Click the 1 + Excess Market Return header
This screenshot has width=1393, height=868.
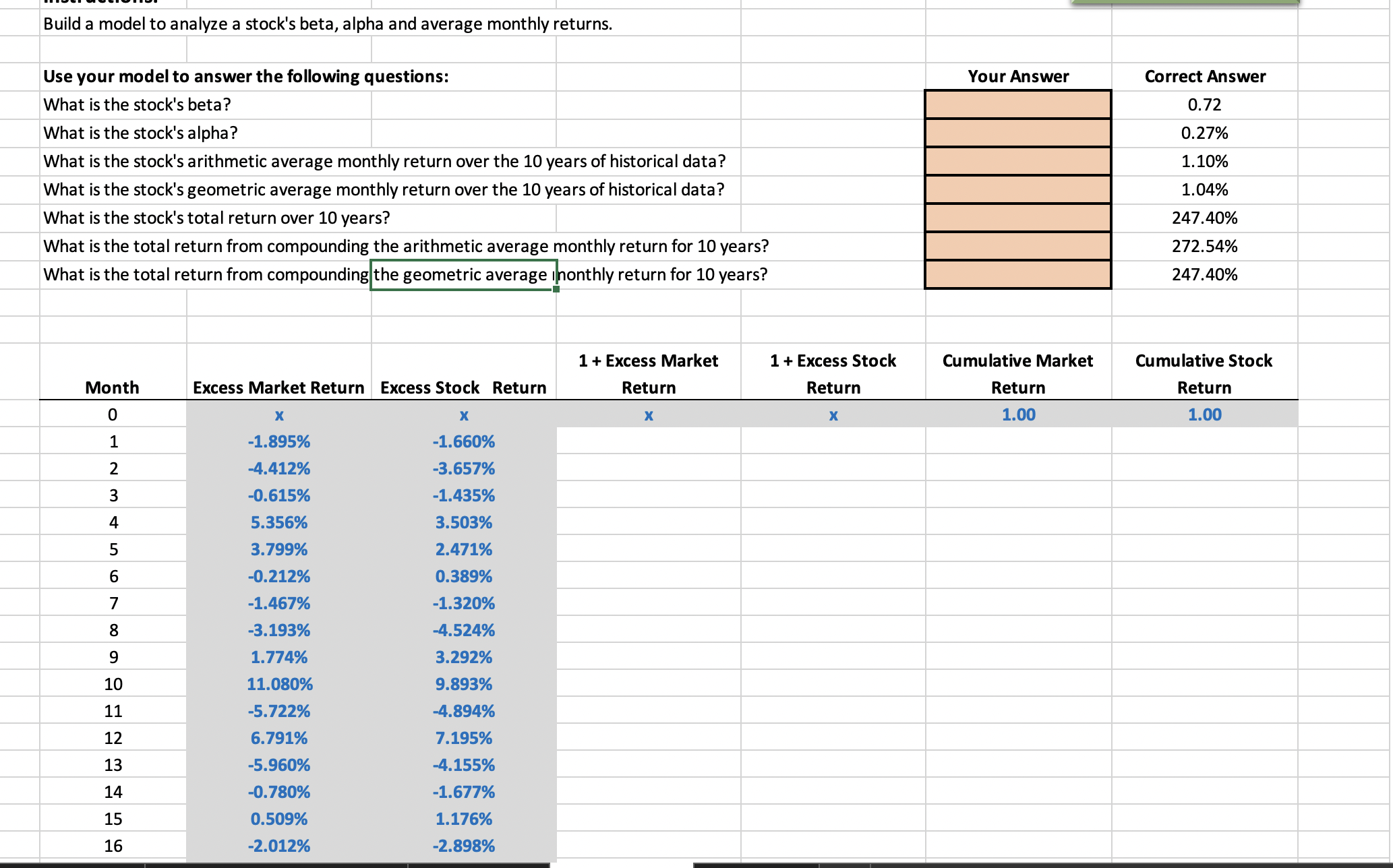(x=647, y=374)
